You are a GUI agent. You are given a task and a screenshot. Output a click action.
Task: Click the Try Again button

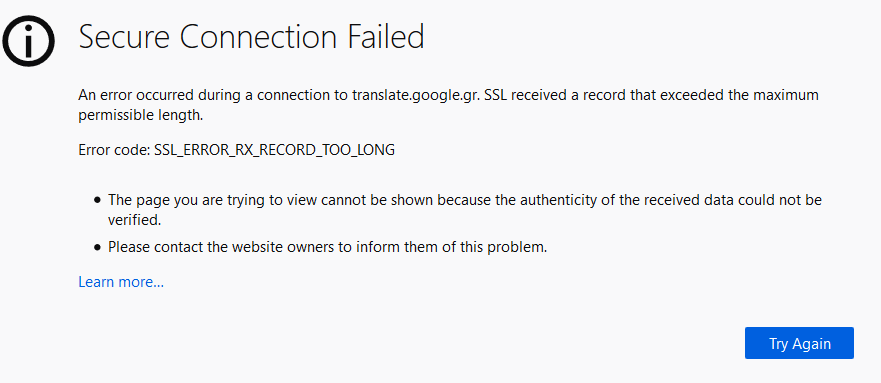(x=799, y=343)
